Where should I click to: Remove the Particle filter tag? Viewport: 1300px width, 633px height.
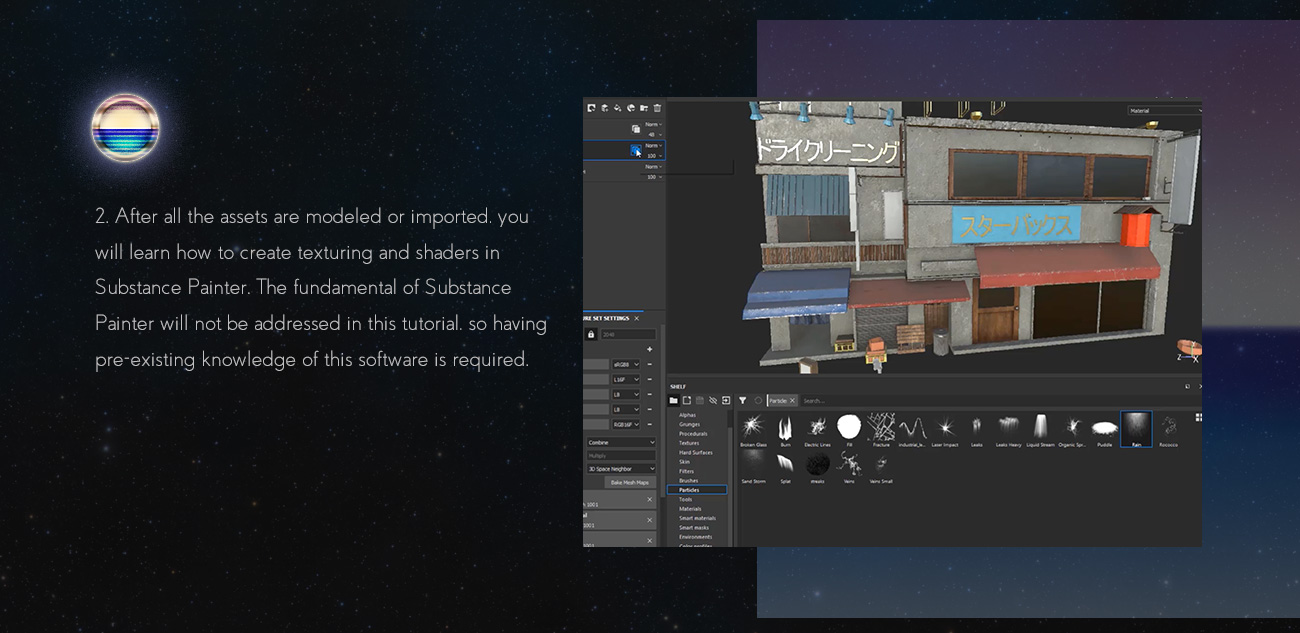pos(792,400)
